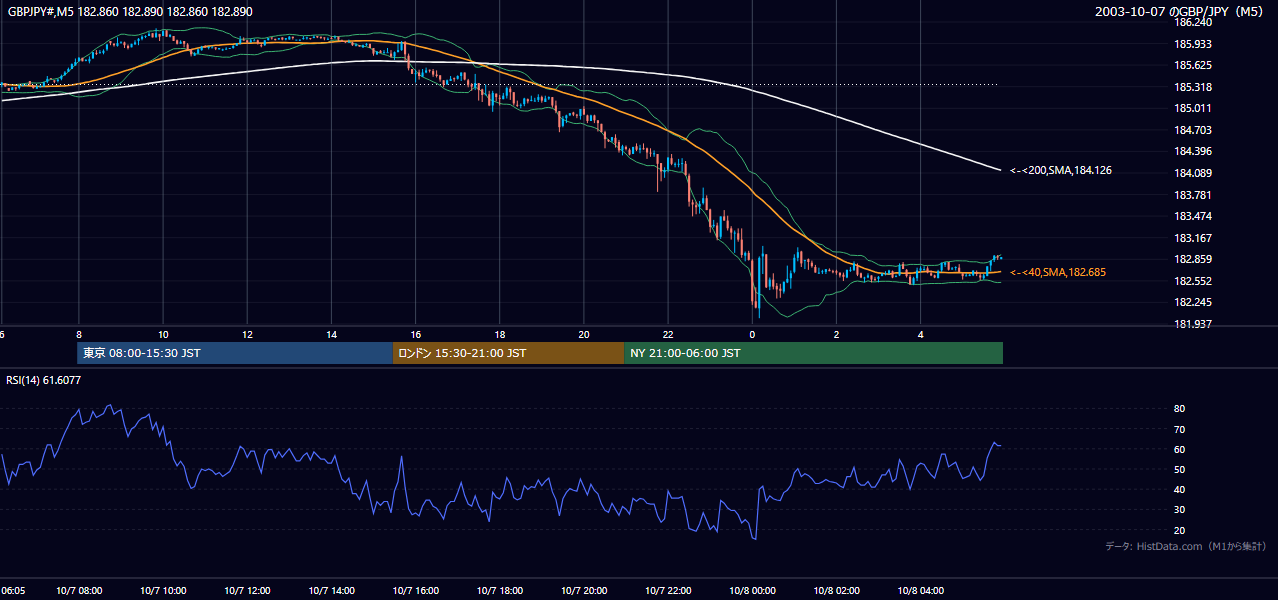Image resolution: width=1278 pixels, height=600 pixels.
Task: Click the HistData.com data source credit
Action: tap(1186, 546)
